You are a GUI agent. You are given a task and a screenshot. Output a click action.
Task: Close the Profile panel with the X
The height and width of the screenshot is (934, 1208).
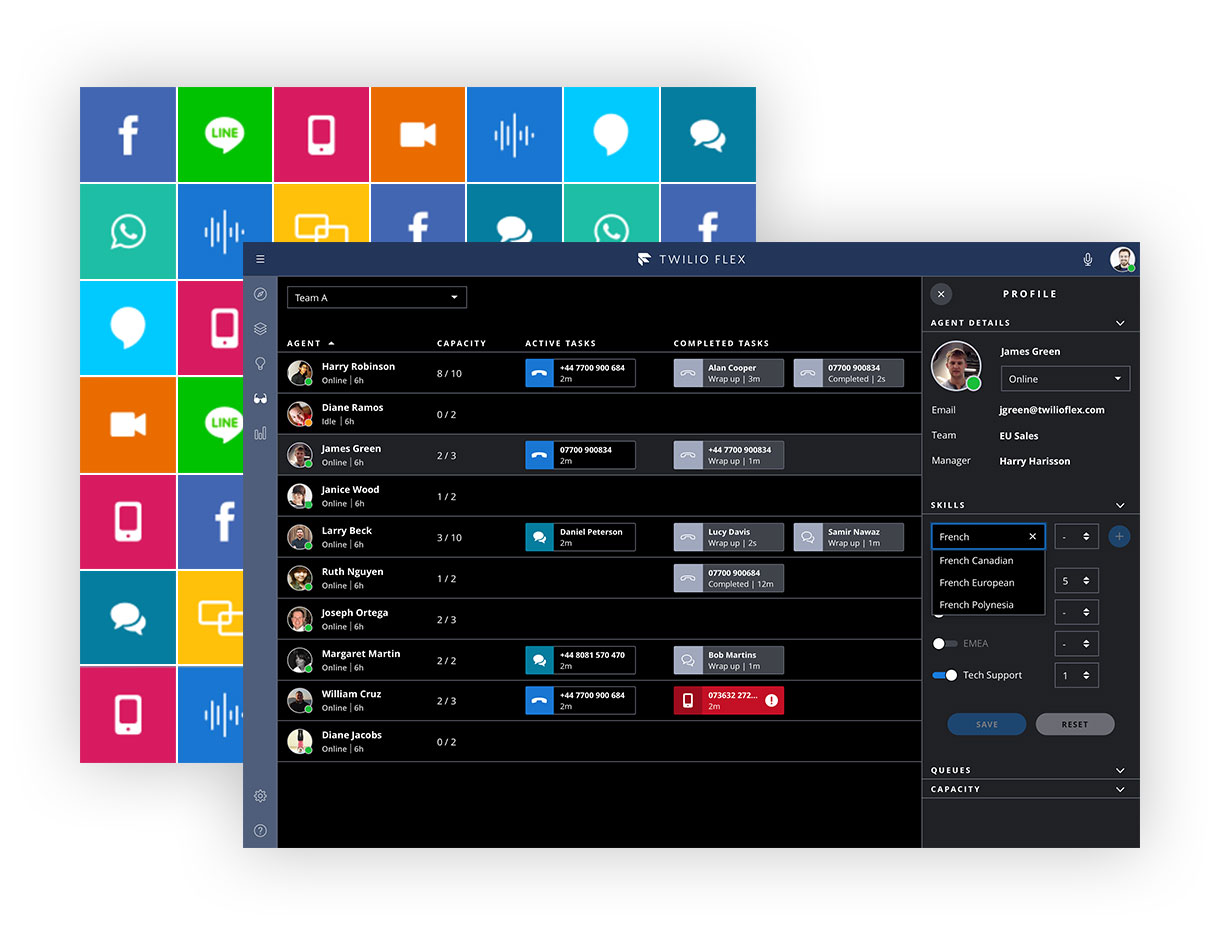coord(941,294)
